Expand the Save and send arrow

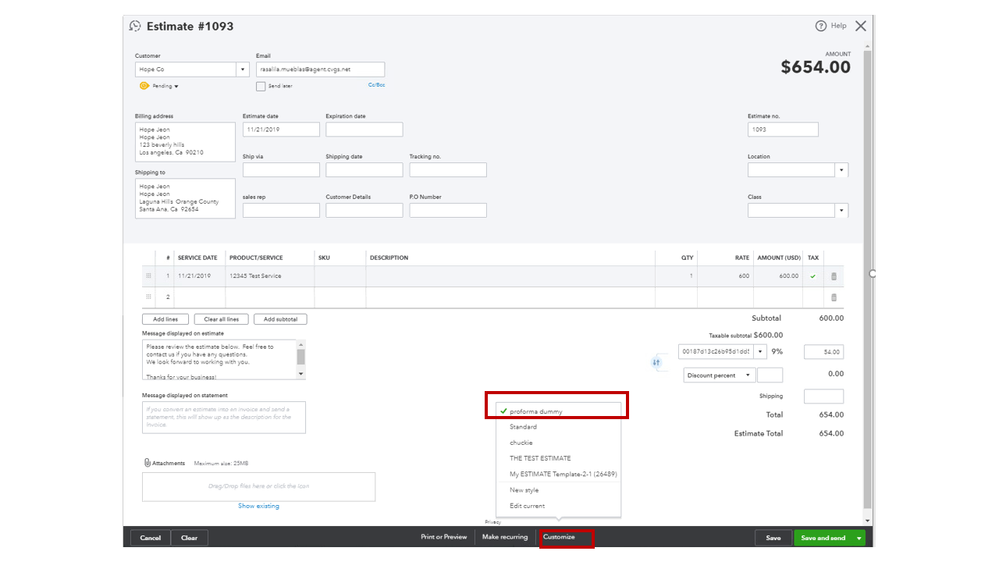tap(858, 538)
